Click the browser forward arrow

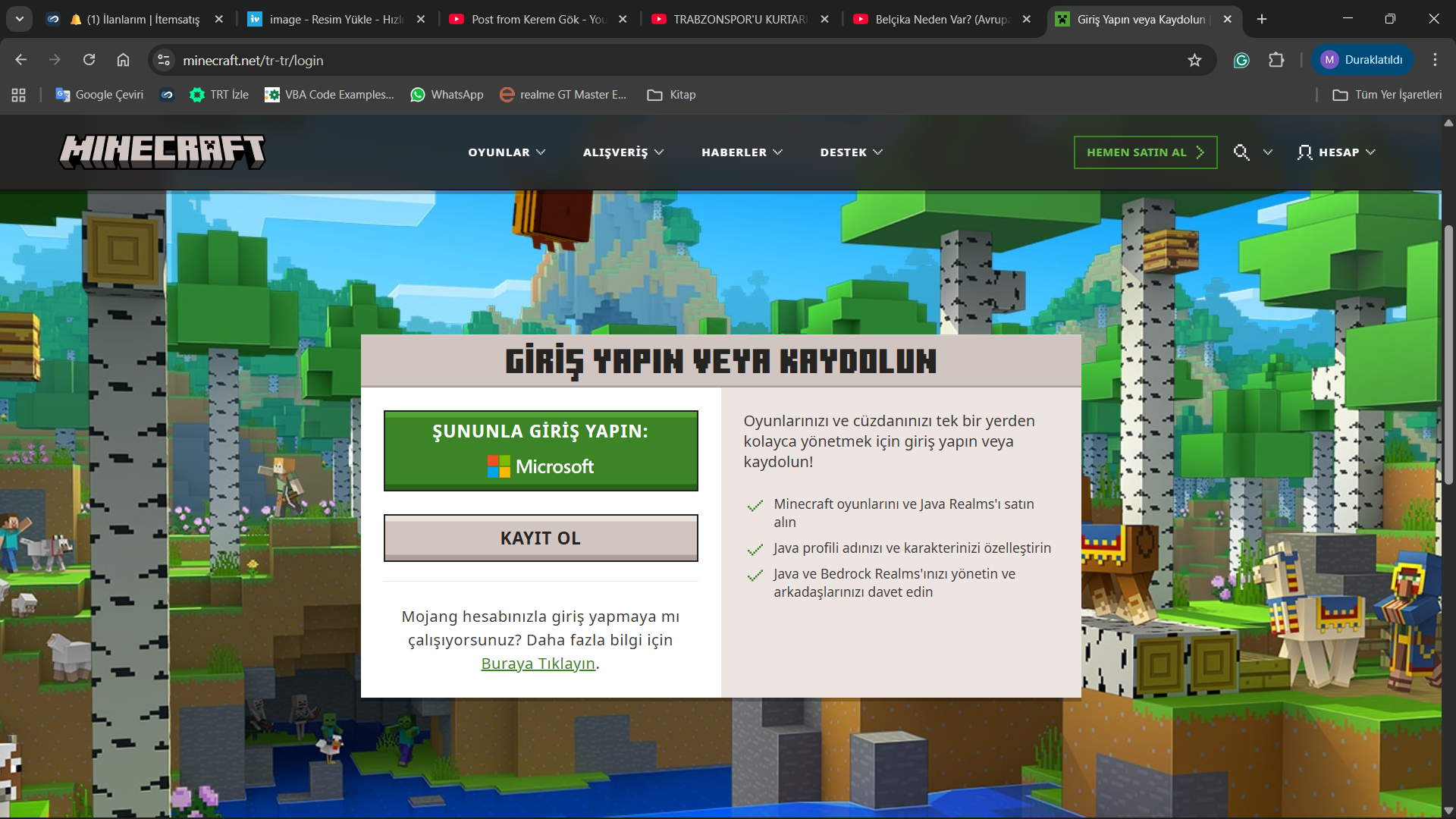55,60
